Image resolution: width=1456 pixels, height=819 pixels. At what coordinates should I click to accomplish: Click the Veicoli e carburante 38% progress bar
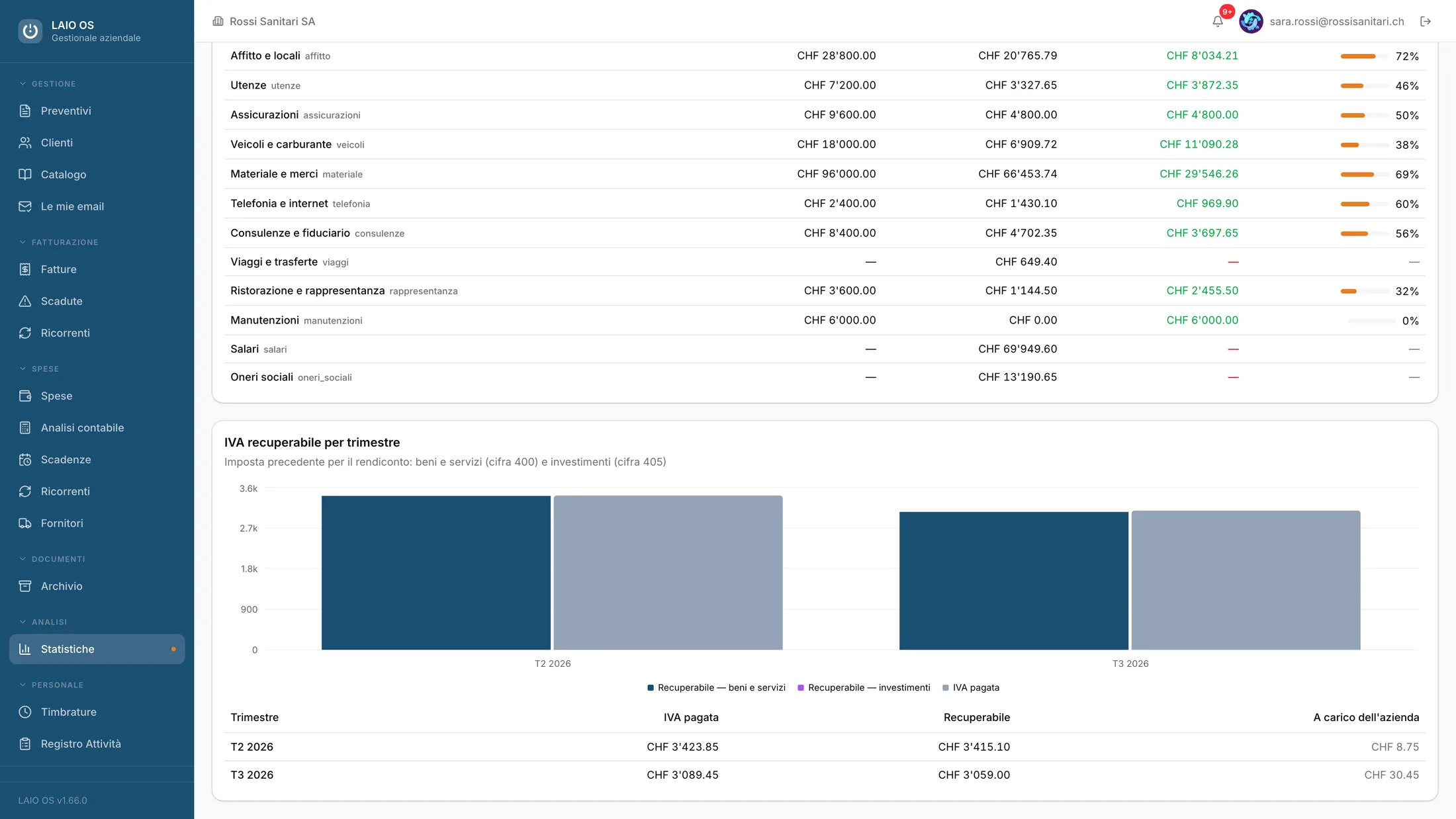coord(1364,145)
